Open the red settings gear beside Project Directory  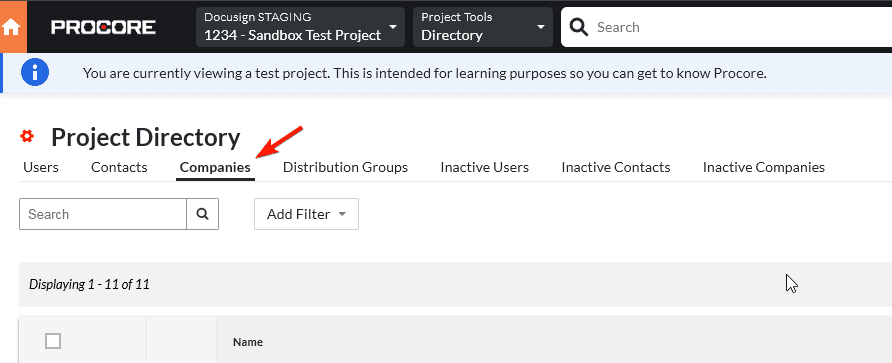(27, 137)
